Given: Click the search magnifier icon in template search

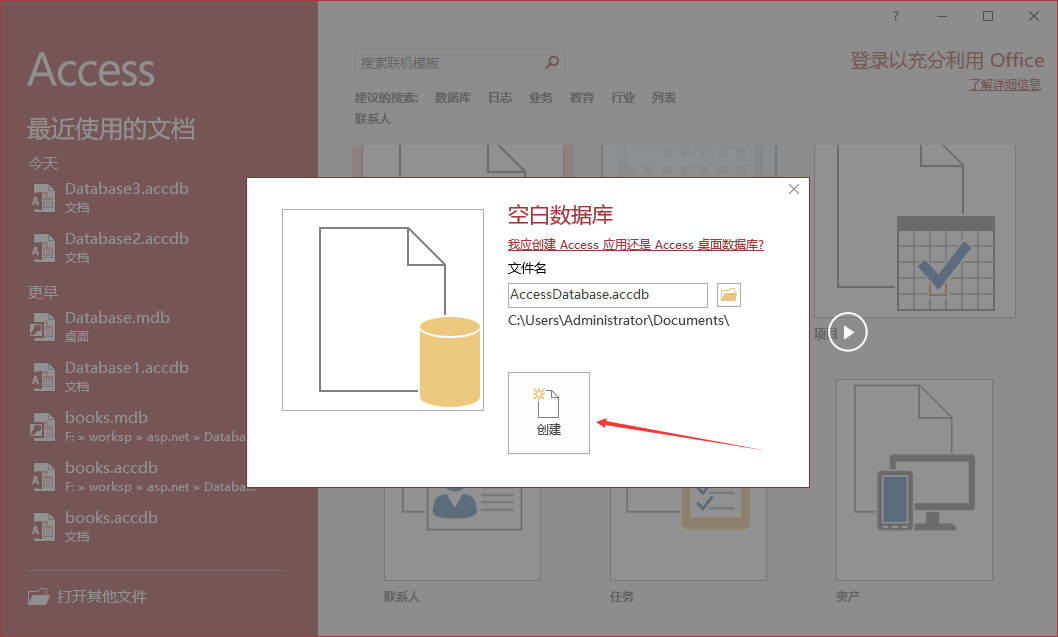Looking at the screenshot, I should pos(552,63).
